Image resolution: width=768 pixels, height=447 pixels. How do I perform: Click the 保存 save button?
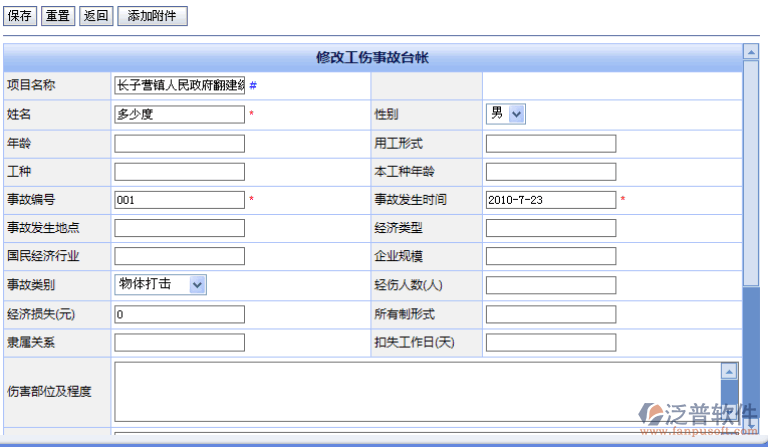point(21,16)
